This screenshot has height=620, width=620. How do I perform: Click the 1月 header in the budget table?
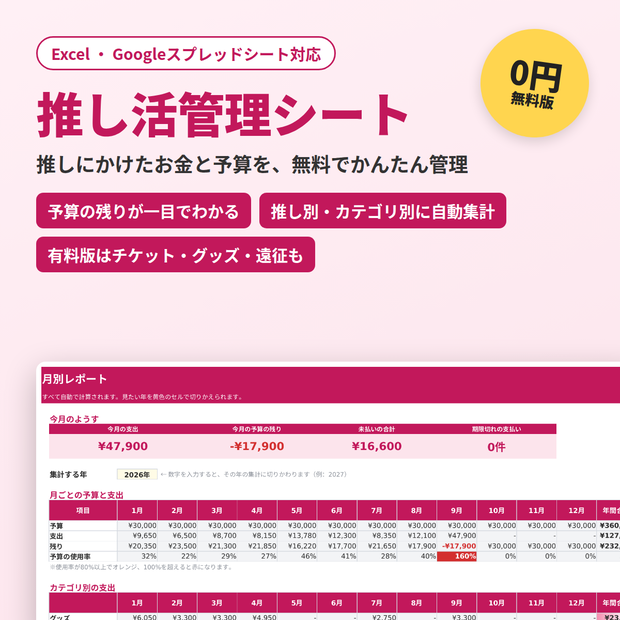coord(137,510)
